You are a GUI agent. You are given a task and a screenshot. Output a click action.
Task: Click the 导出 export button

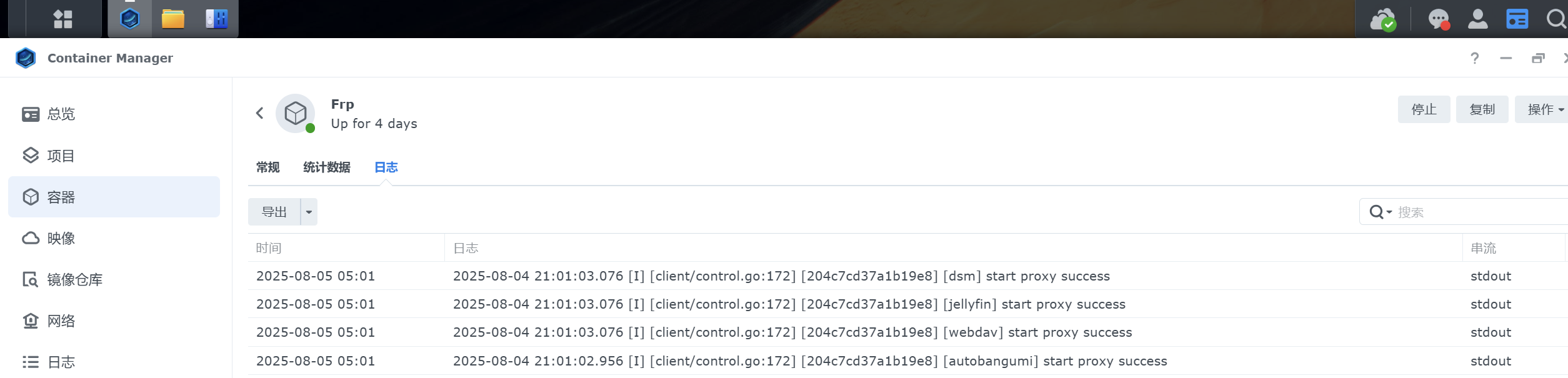coord(274,212)
